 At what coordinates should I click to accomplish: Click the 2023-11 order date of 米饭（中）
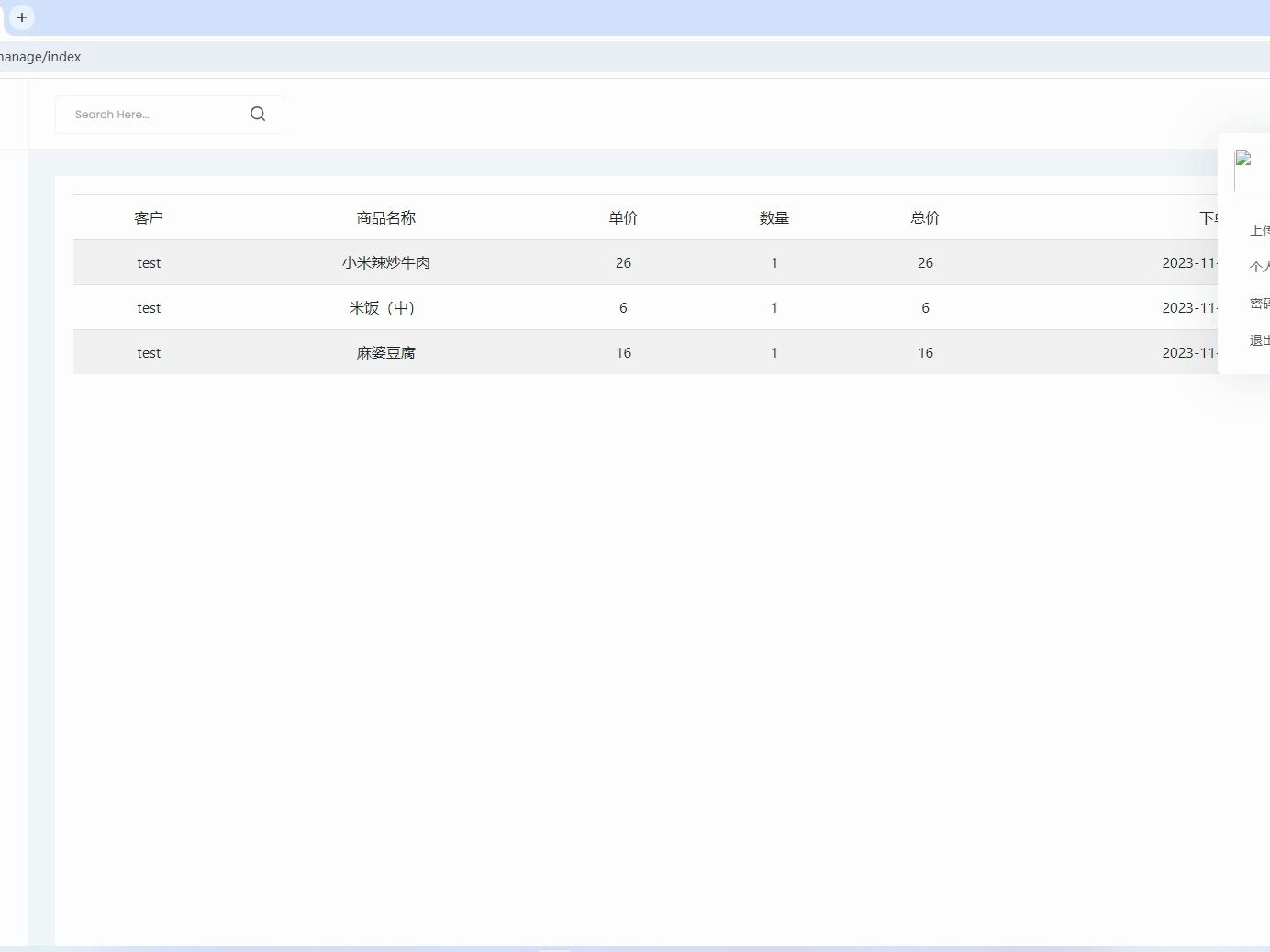click(x=1186, y=307)
